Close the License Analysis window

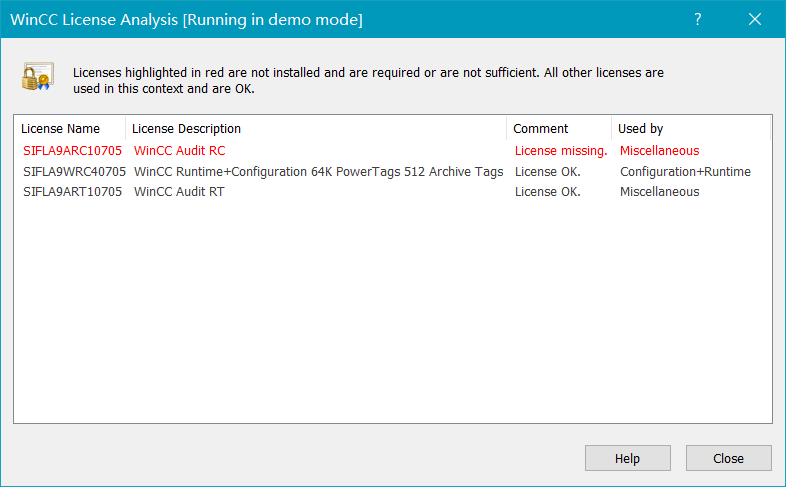(x=756, y=19)
